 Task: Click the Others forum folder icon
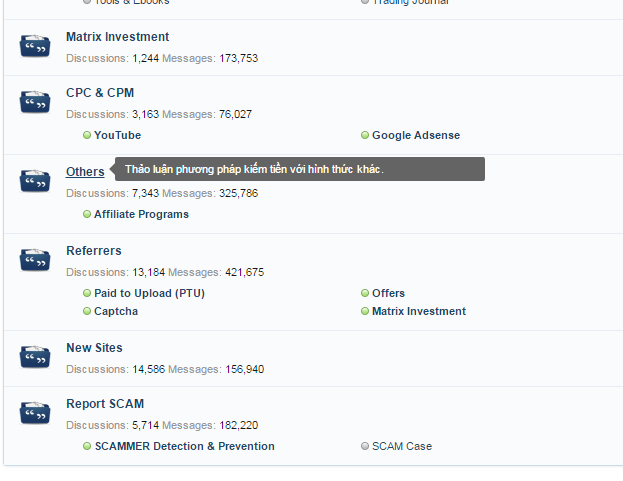(35, 181)
